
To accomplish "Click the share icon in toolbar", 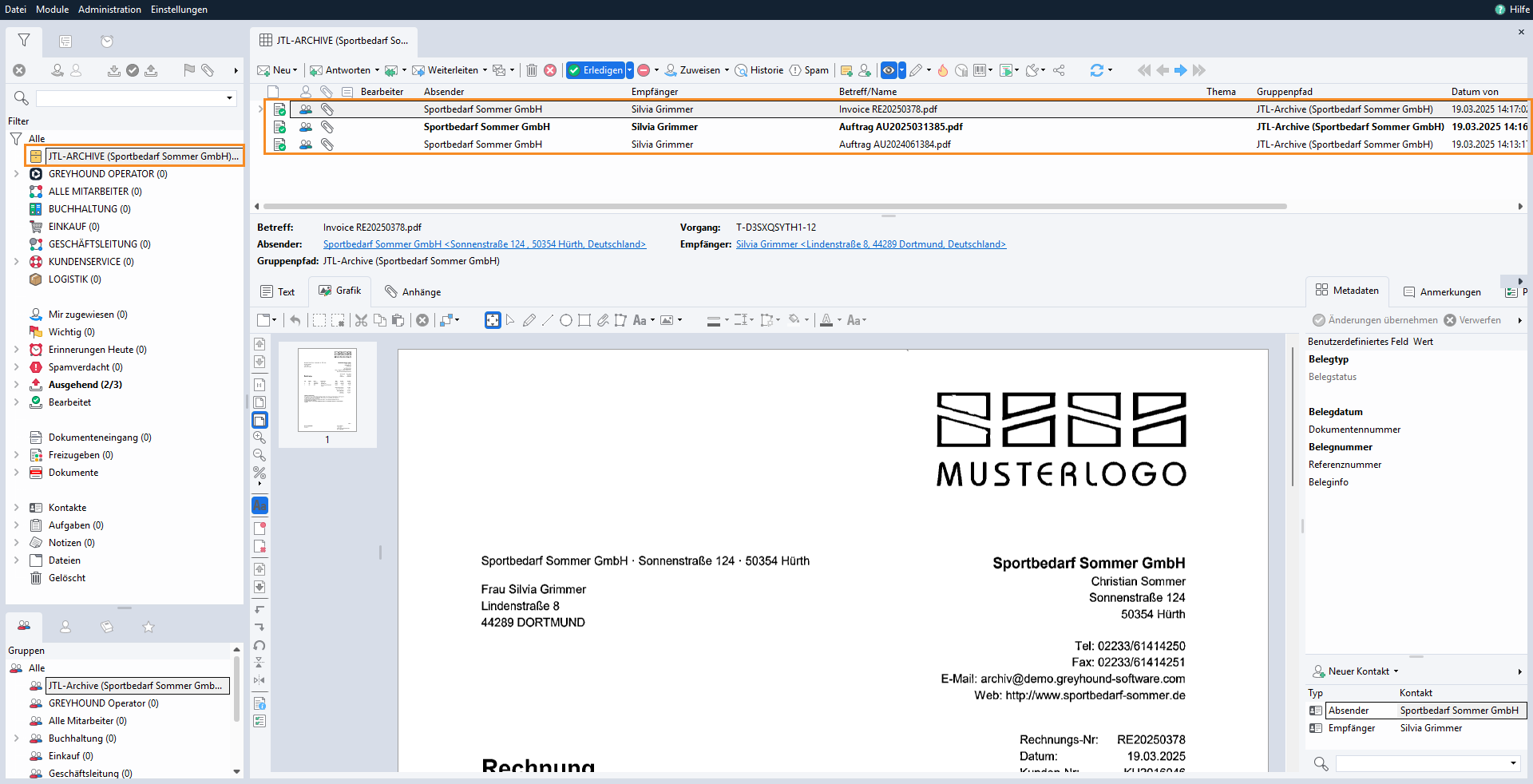I will point(1059,70).
